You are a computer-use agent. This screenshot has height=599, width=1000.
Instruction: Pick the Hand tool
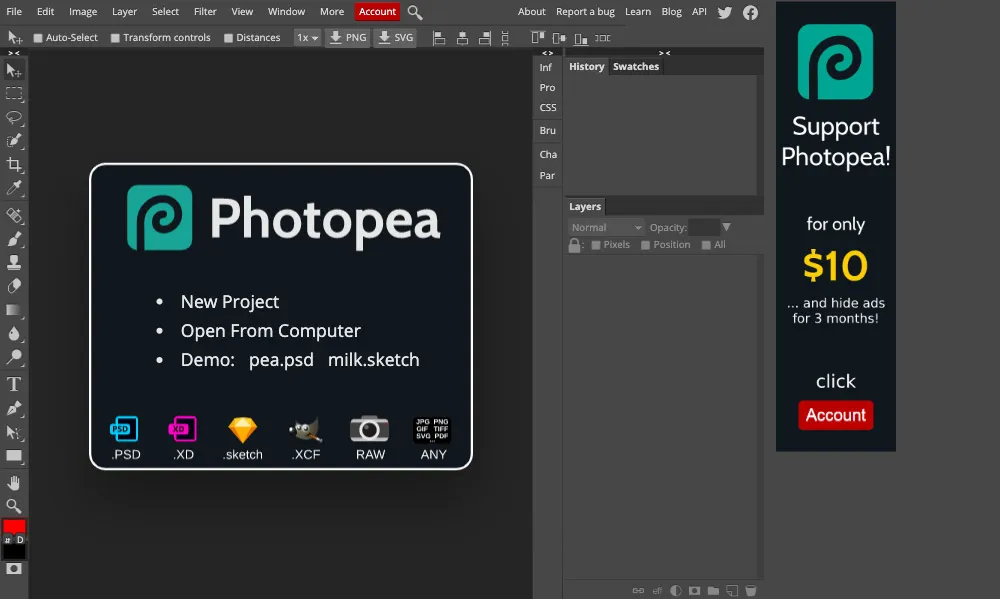[x=14, y=483]
